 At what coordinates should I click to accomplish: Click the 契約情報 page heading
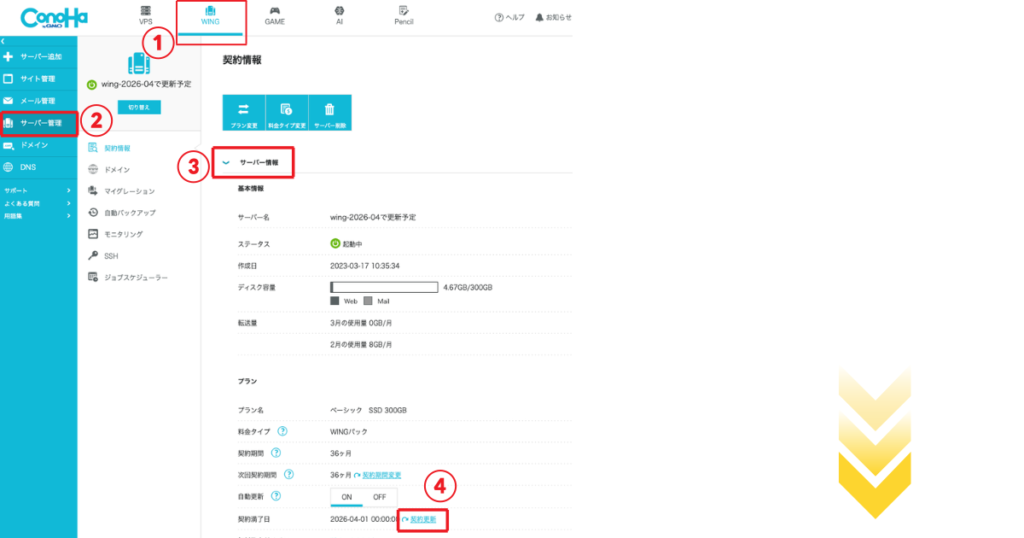(242, 60)
